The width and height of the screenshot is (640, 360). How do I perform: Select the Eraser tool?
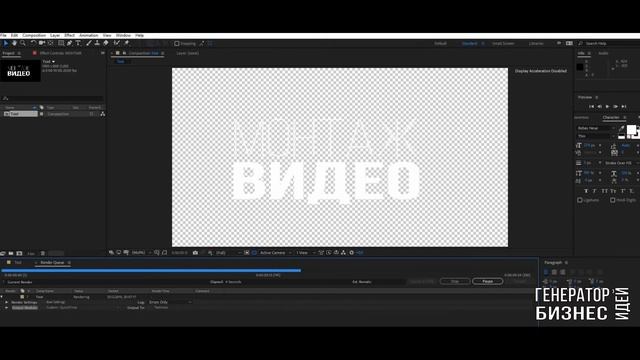click(106, 43)
